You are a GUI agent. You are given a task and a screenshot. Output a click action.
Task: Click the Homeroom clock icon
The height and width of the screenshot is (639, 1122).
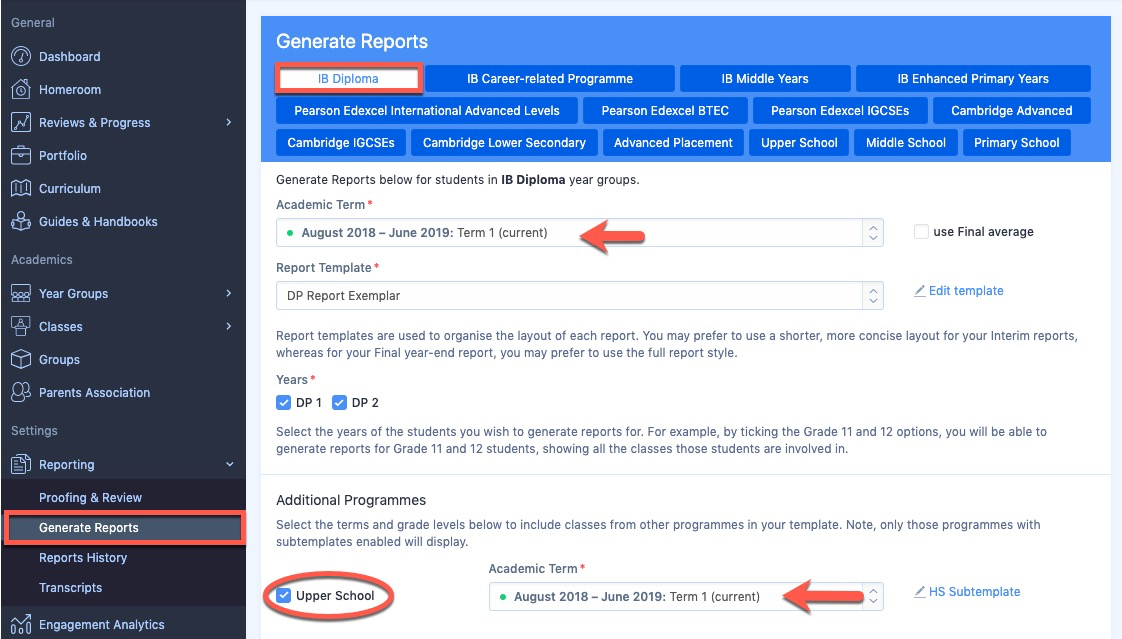[21, 89]
